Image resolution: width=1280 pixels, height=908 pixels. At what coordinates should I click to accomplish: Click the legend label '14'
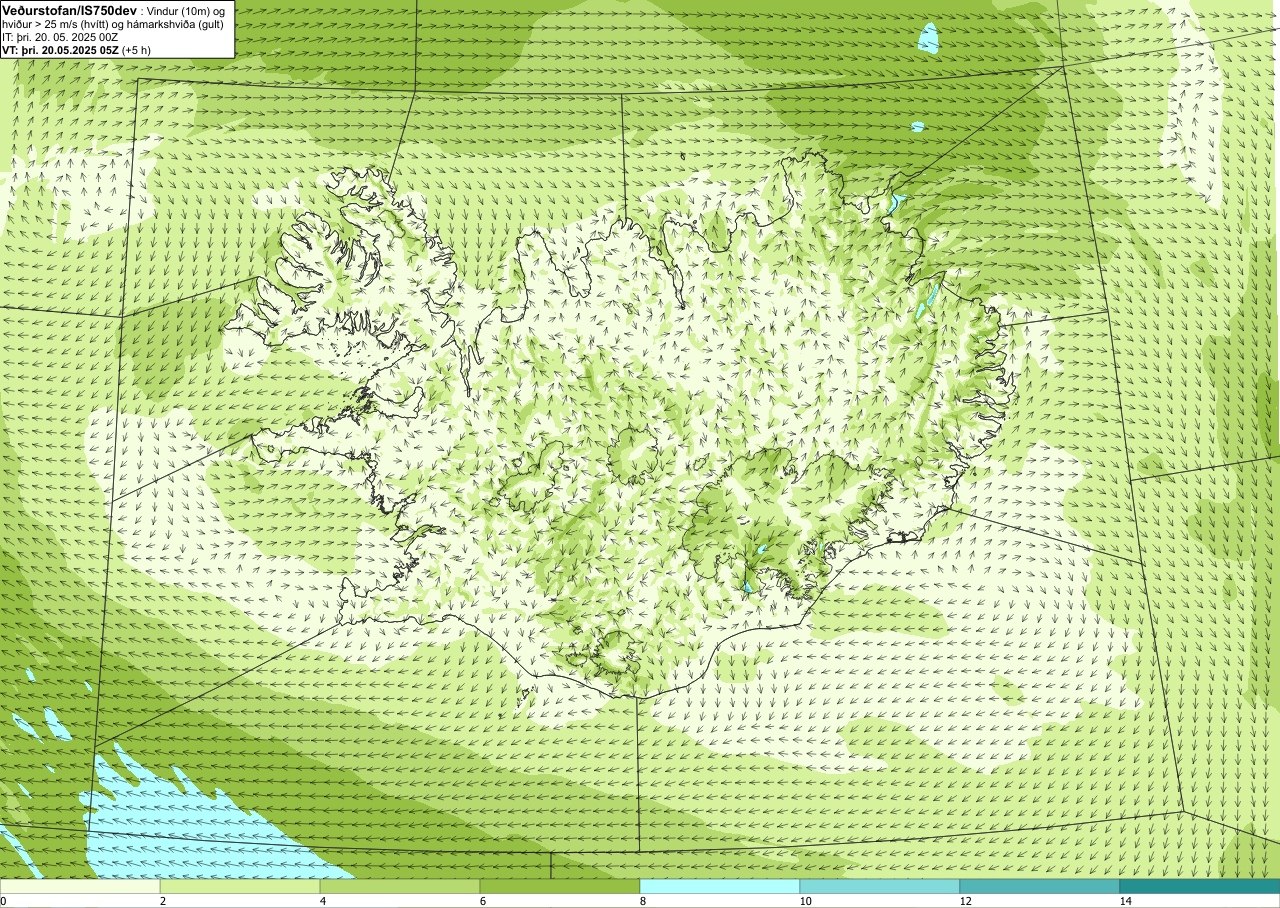tap(1125, 901)
